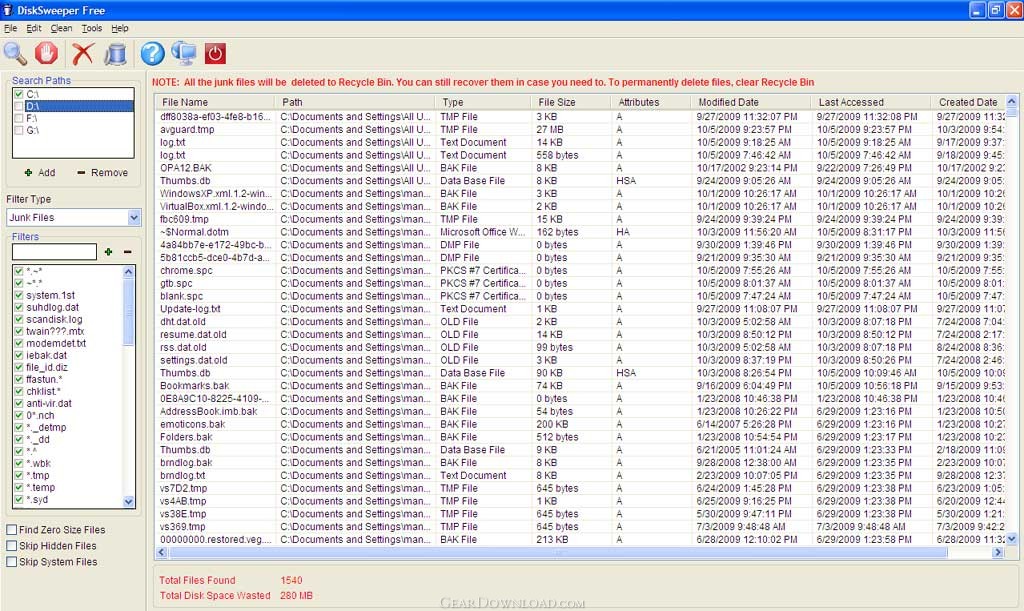Sort by the Last Accessed column header
1024x611 pixels.
coord(871,102)
